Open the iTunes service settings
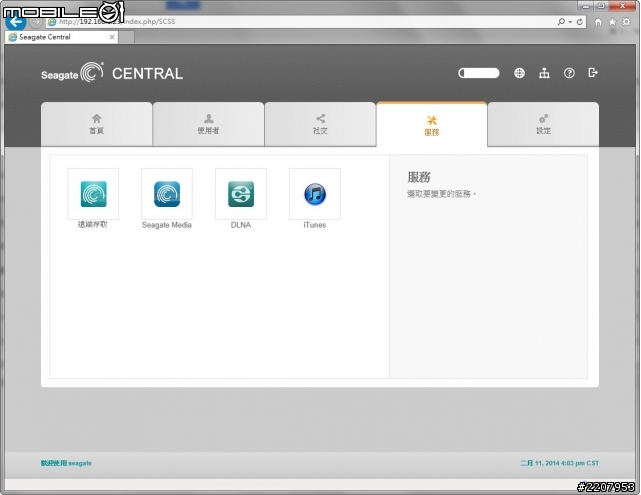Screen dimensions: 641x495 pyautogui.click(x=315, y=194)
